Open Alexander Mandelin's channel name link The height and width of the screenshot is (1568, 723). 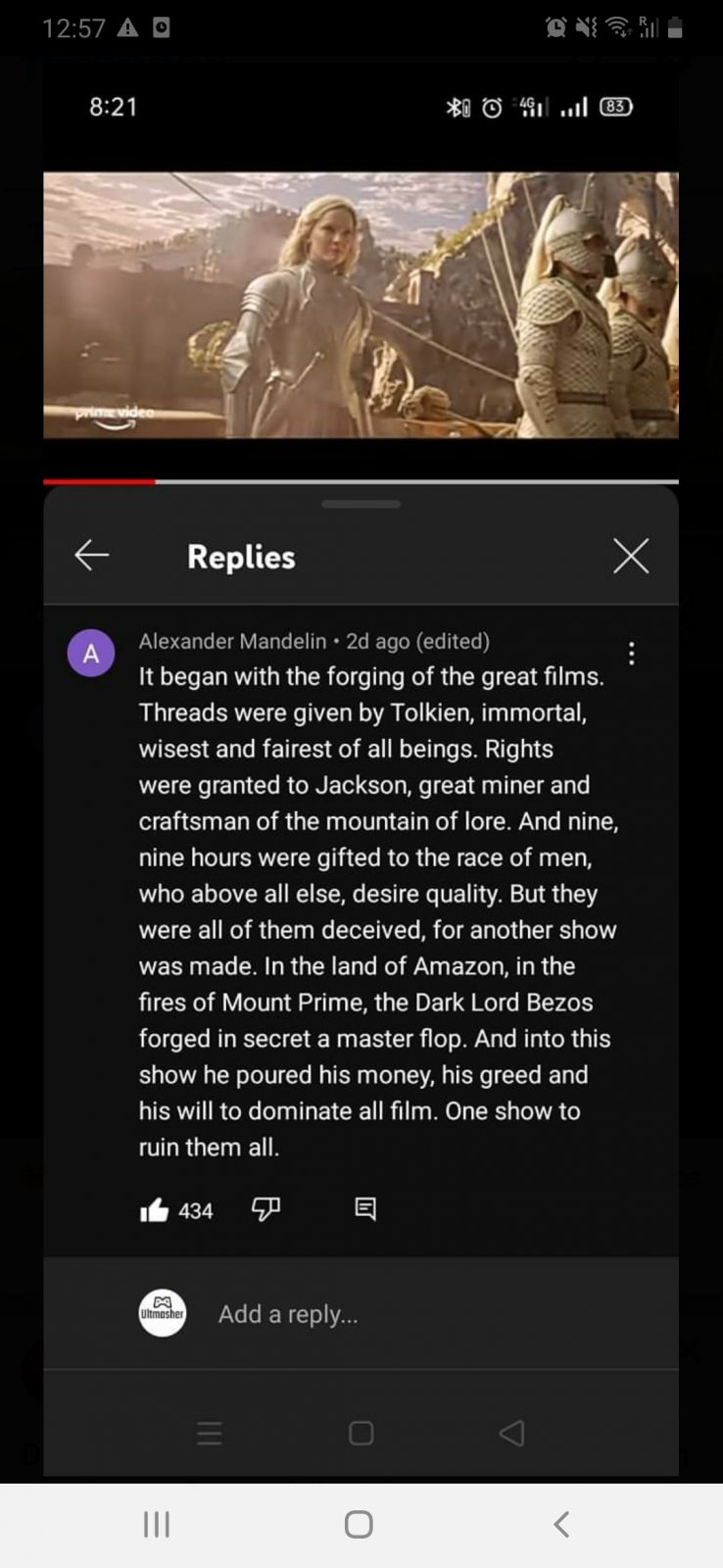coord(232,641)
